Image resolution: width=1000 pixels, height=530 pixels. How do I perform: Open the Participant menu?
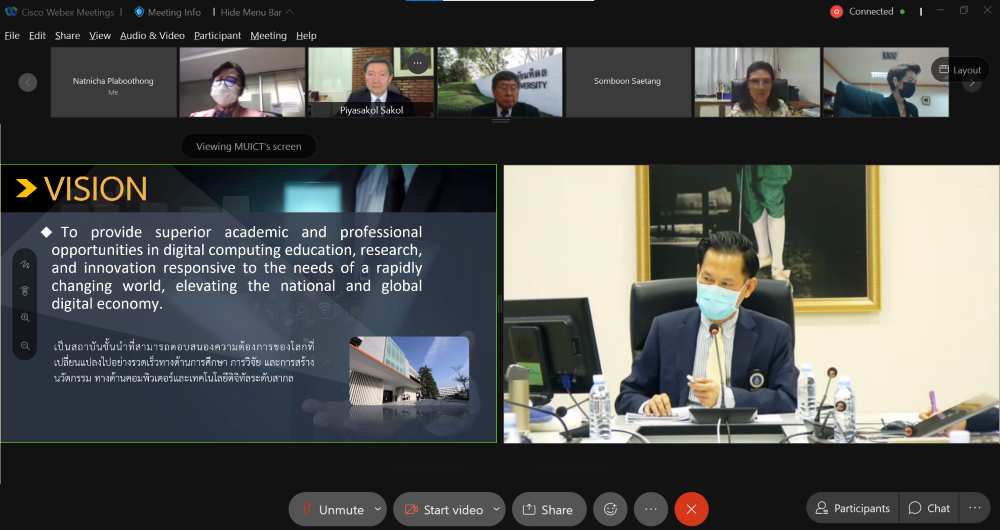pos(217,36)
